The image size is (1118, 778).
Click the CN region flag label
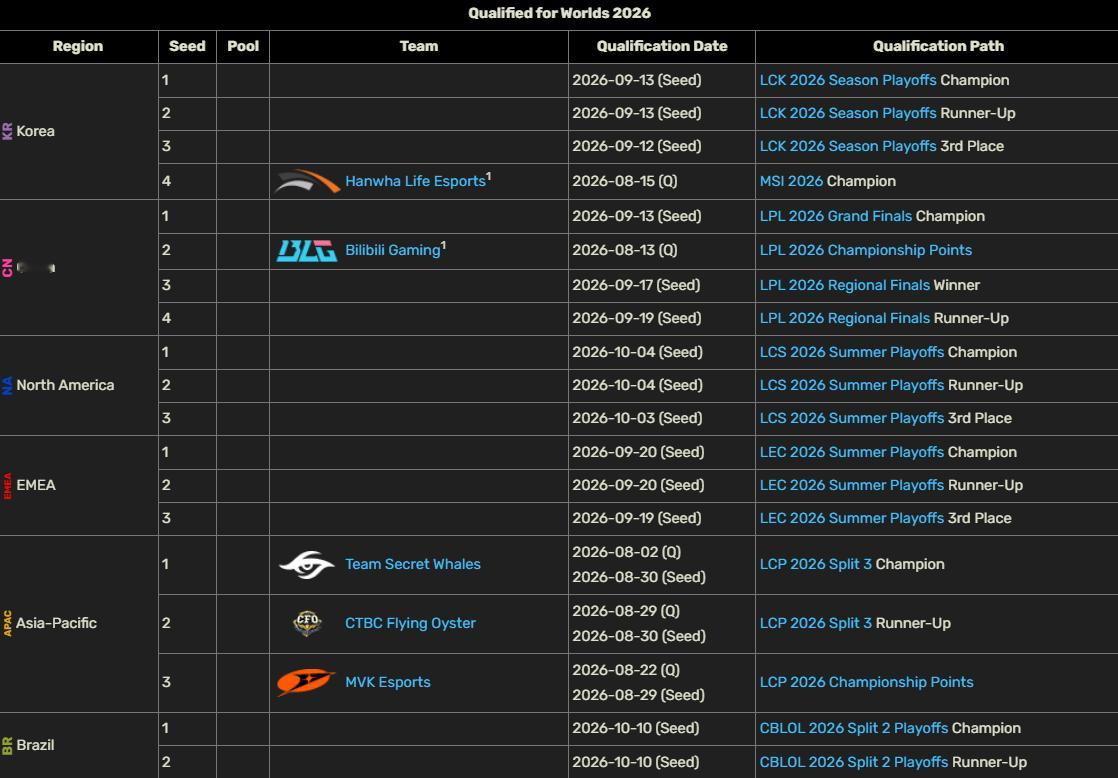(7, 267)
